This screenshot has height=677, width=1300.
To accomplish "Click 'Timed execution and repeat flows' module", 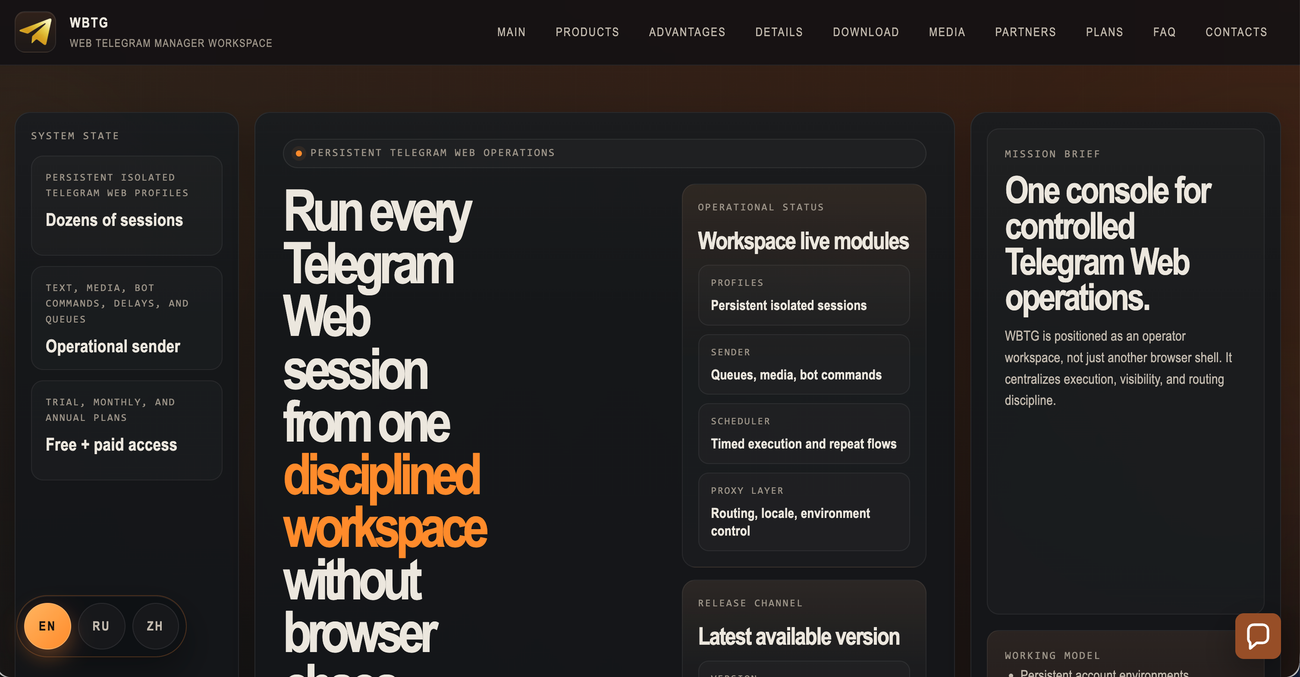I will (x=804, y=433).
